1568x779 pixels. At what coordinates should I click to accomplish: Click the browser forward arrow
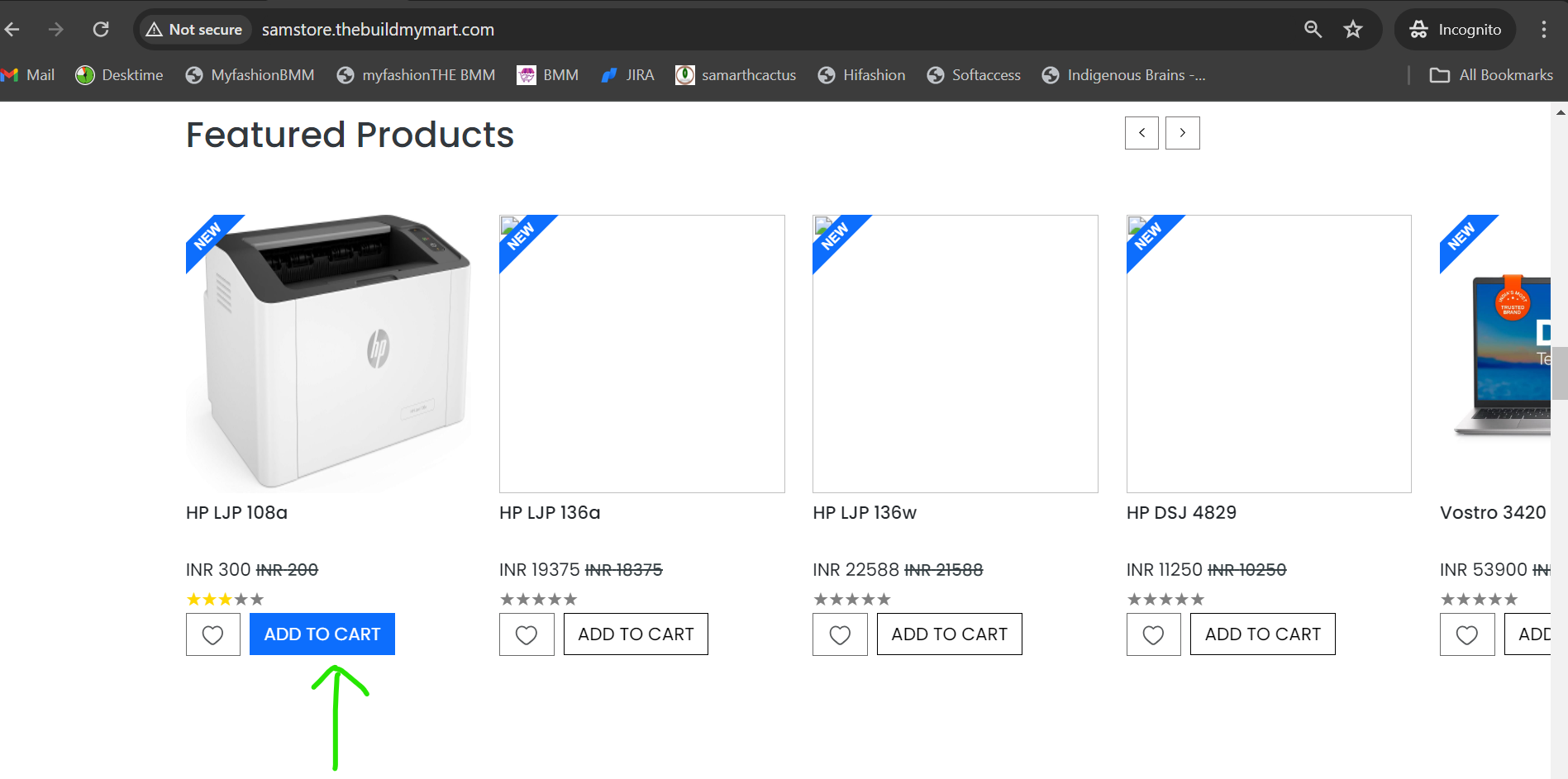56,30
